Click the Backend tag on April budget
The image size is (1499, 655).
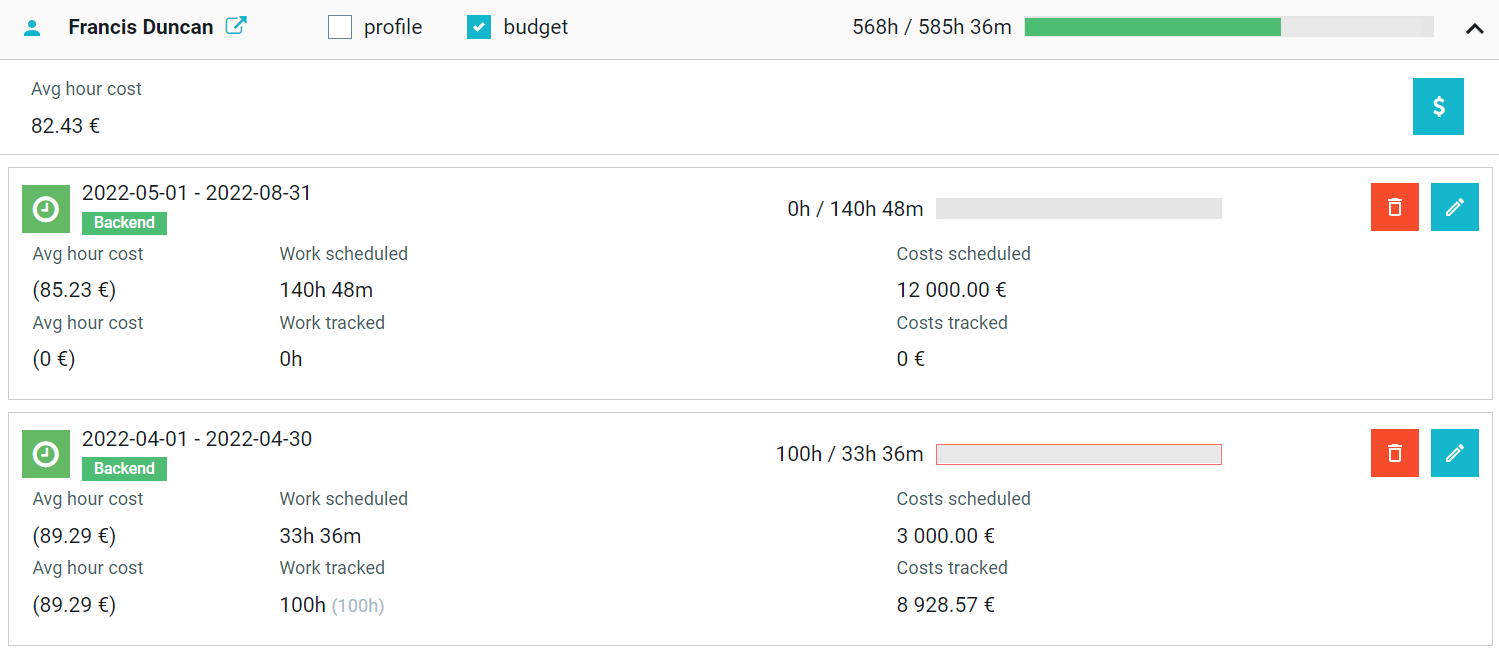[124, 468]
